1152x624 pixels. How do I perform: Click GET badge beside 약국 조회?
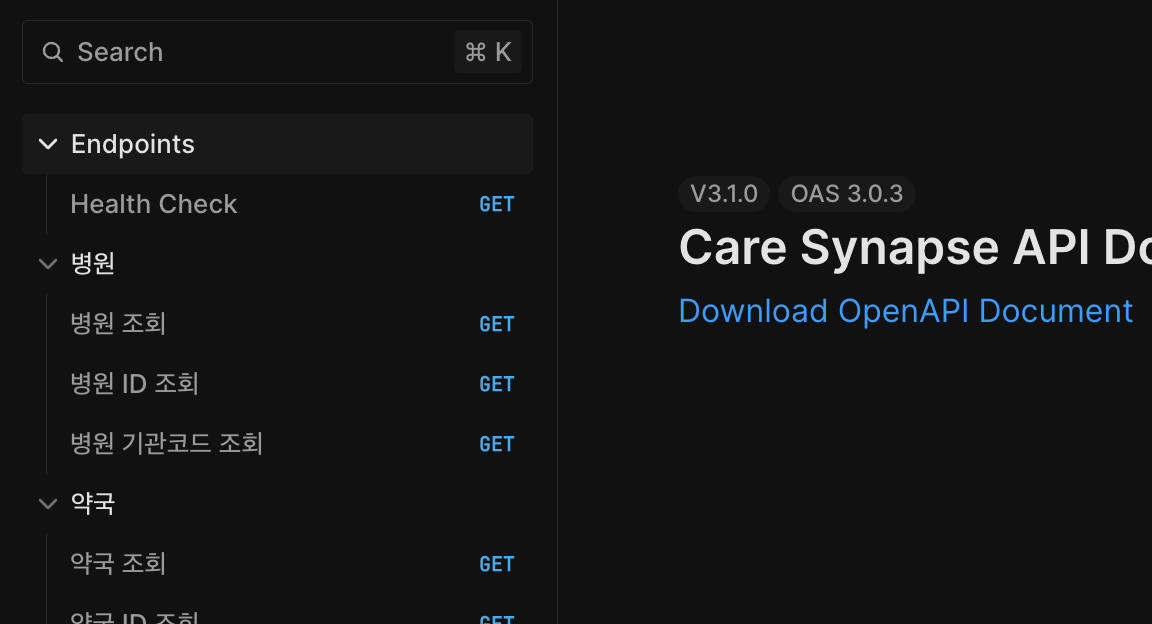[497, 565]
